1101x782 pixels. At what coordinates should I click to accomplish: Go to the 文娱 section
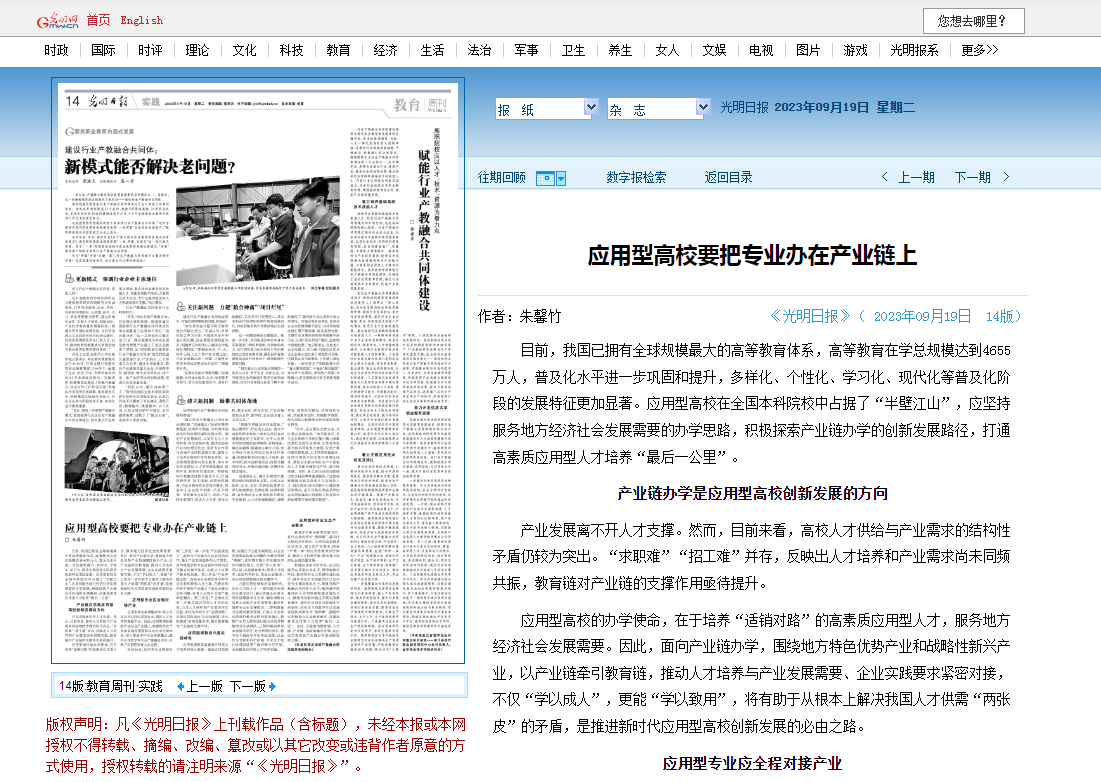[714, 50]
